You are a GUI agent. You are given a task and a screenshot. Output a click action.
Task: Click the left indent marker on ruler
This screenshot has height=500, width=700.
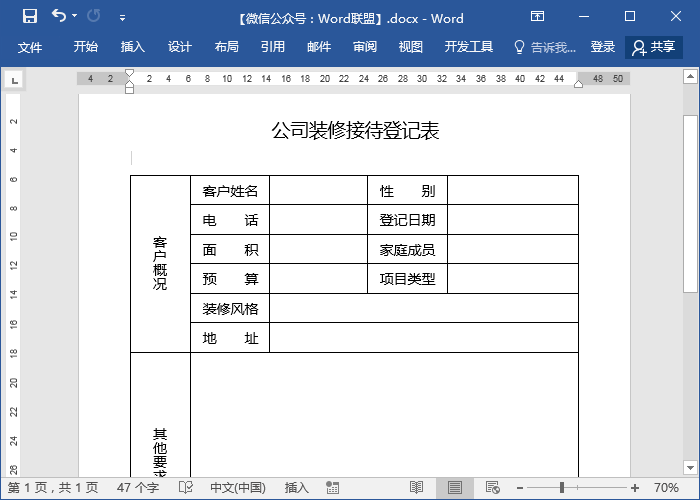[129, 90]
